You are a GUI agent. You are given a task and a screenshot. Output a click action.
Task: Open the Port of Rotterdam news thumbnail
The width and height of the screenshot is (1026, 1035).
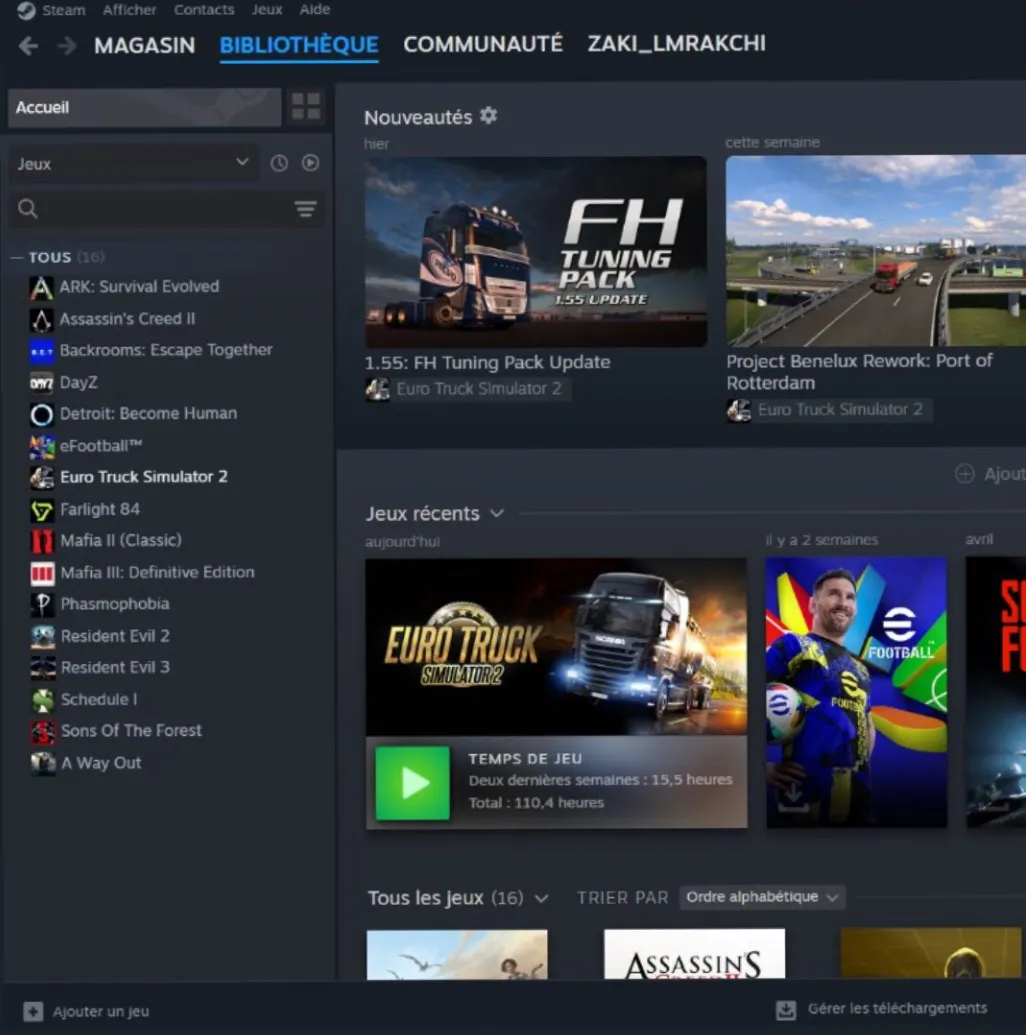[875, 251]
